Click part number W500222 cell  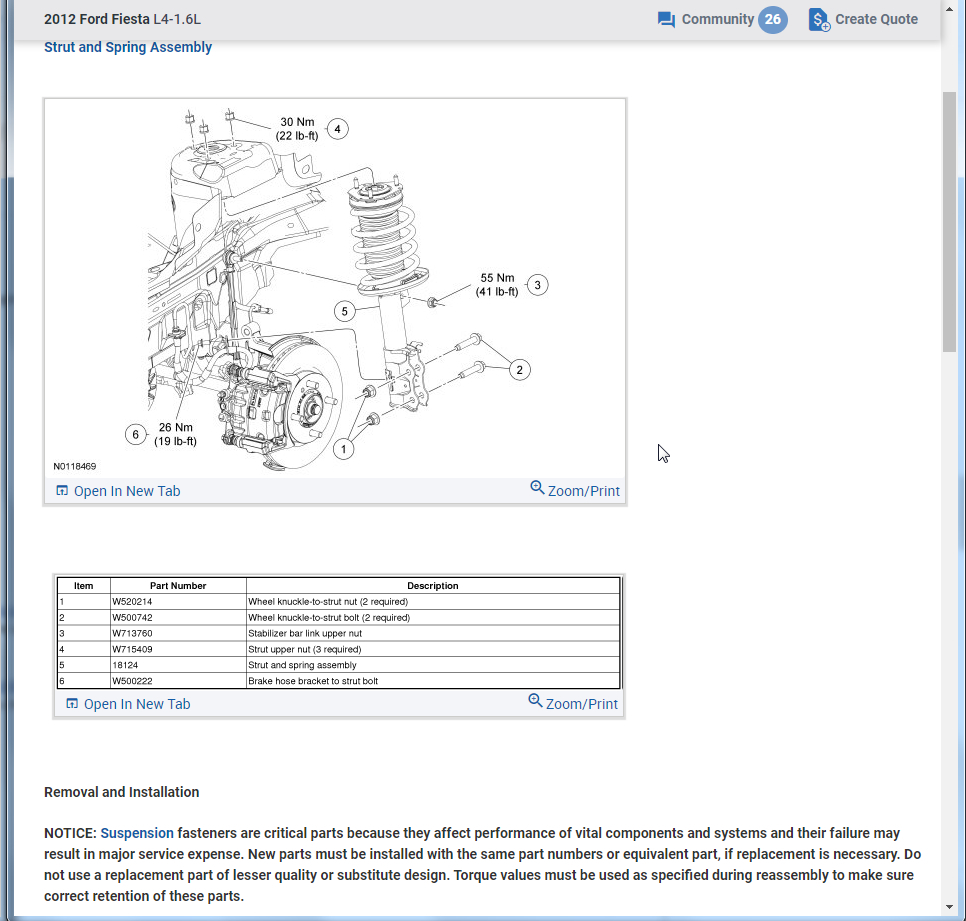coord(178,681)
